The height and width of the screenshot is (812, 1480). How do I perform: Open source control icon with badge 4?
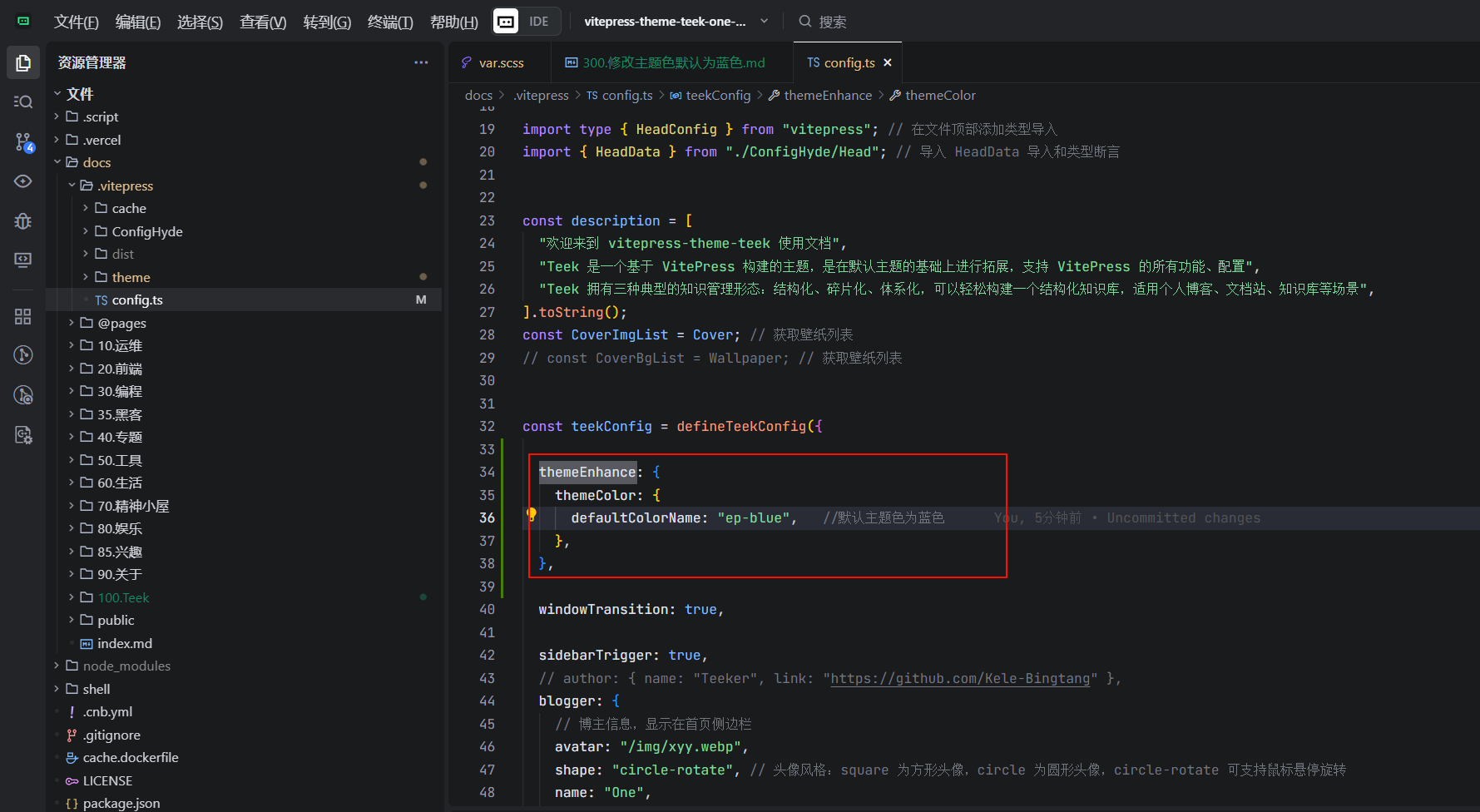(x=23, y=141)
